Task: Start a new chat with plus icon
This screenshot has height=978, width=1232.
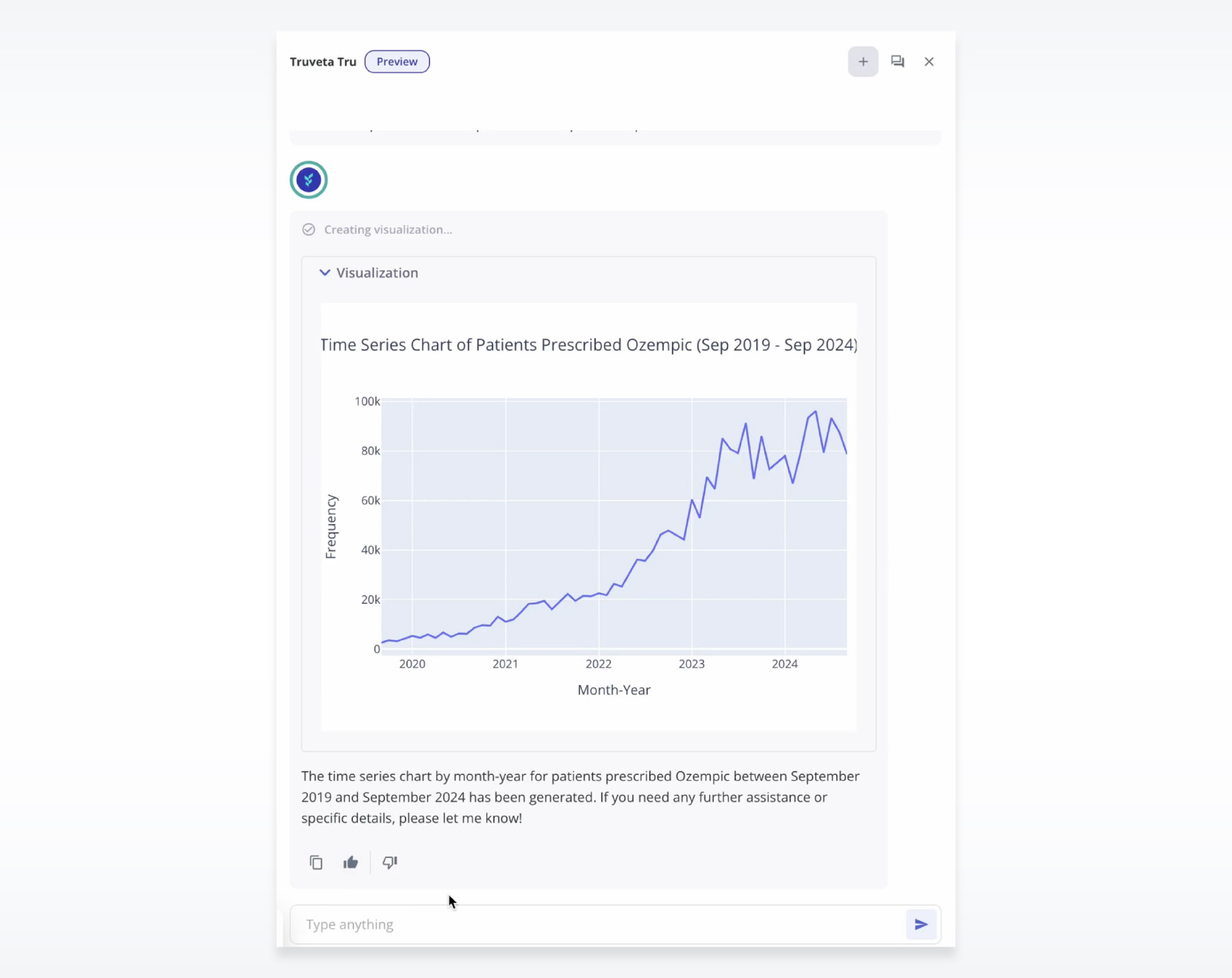Action: pyautogui.click(x=862, y=62)
